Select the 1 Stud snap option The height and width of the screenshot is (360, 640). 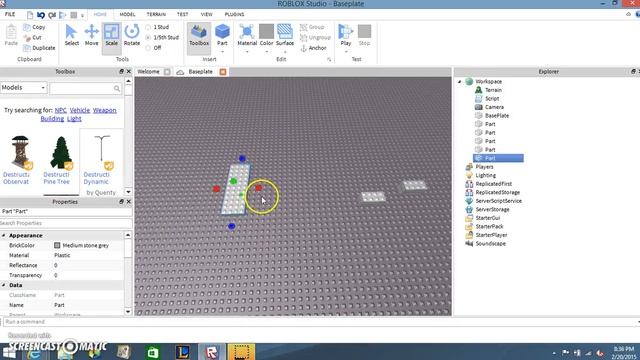[x=158, y=27]
